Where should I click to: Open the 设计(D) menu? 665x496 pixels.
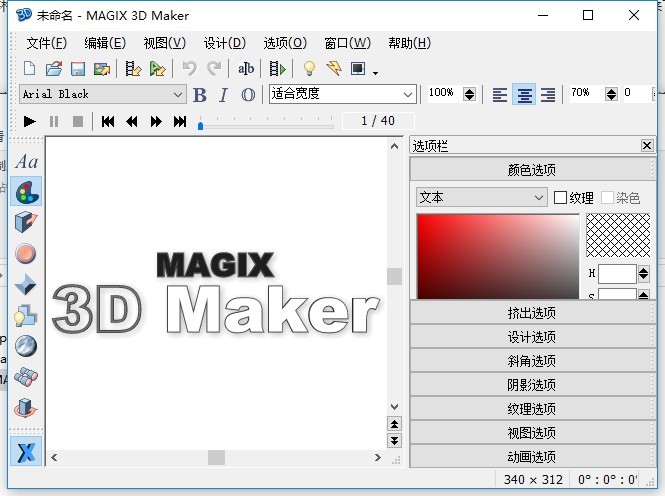[x=224, y=43]
